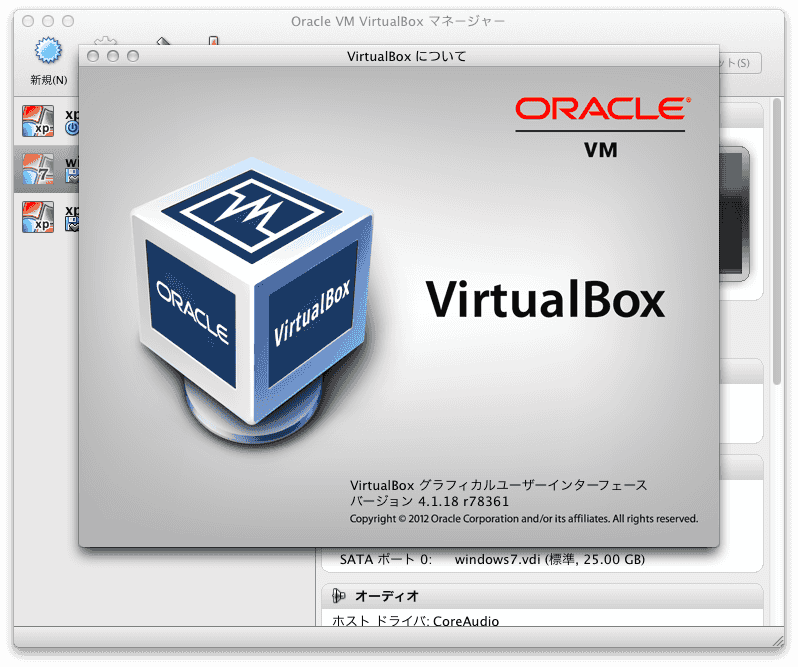
Task: Click the audio speaker icon beside オーディオ
Action: 338,595
